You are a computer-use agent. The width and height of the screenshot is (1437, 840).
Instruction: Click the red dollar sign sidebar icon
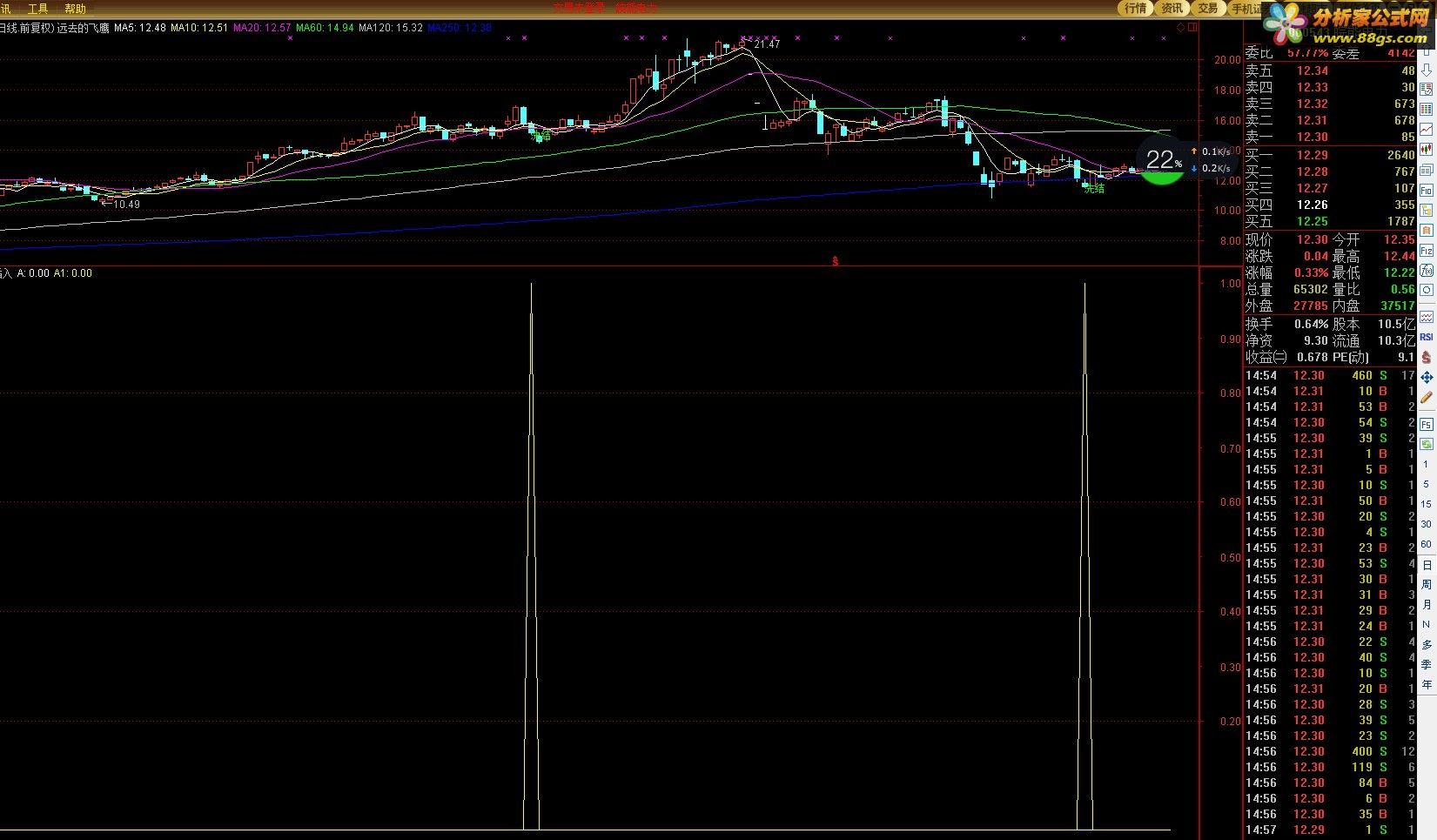pyautogui.click(x=1427, y=357)
